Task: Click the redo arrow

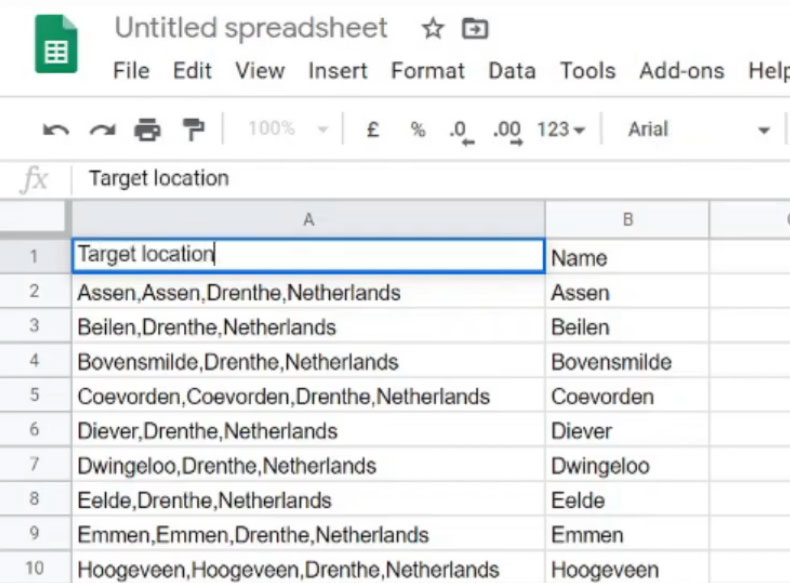Action: coord(102,129)
